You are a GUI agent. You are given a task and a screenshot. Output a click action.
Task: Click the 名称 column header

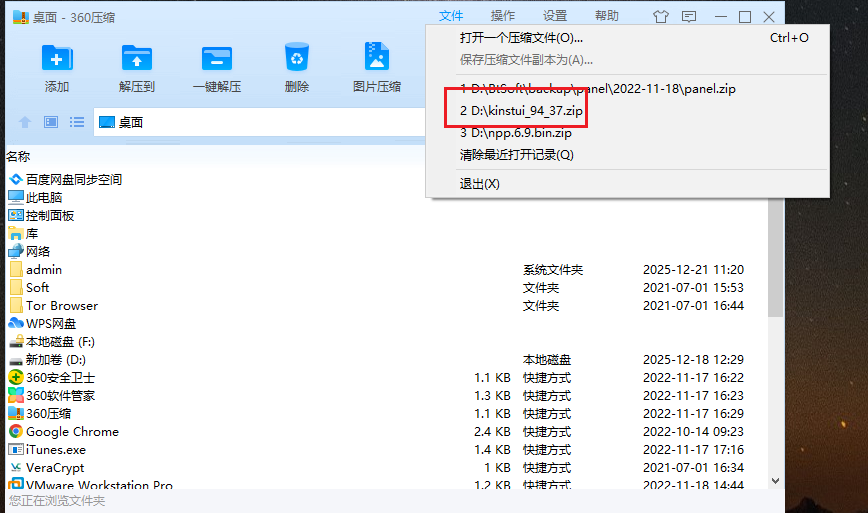point(19,157)
